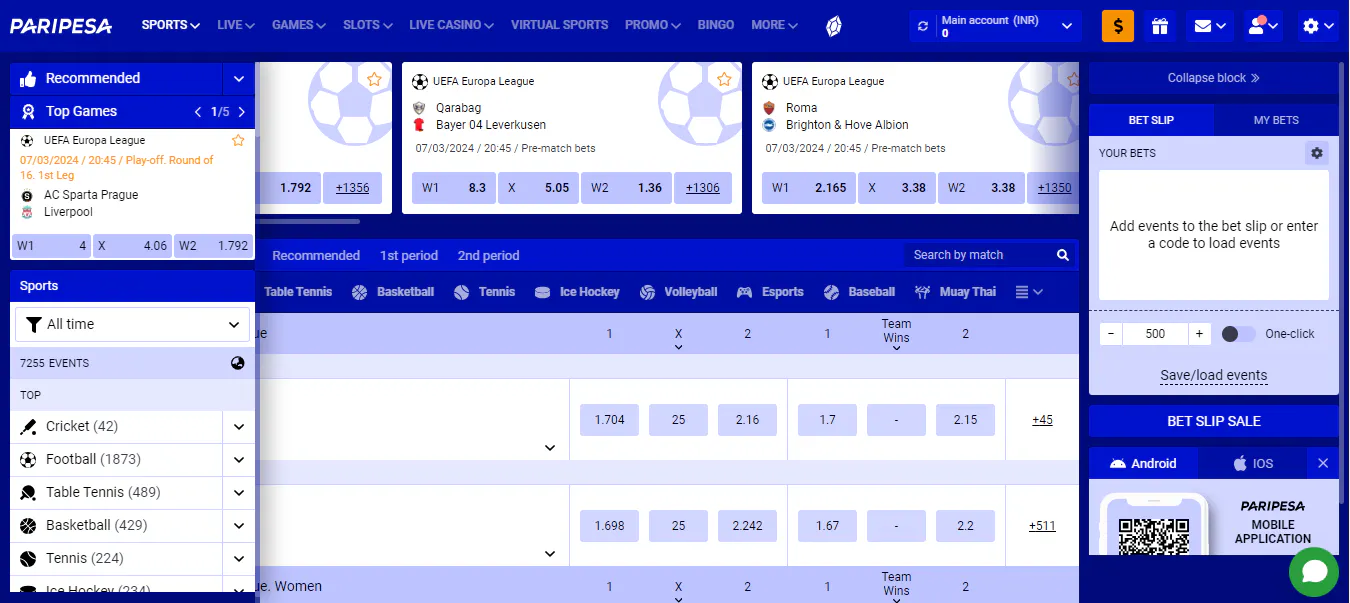Go to next Top Games slide
This screenshot has height=603, width=1350.
coord(241,112)
